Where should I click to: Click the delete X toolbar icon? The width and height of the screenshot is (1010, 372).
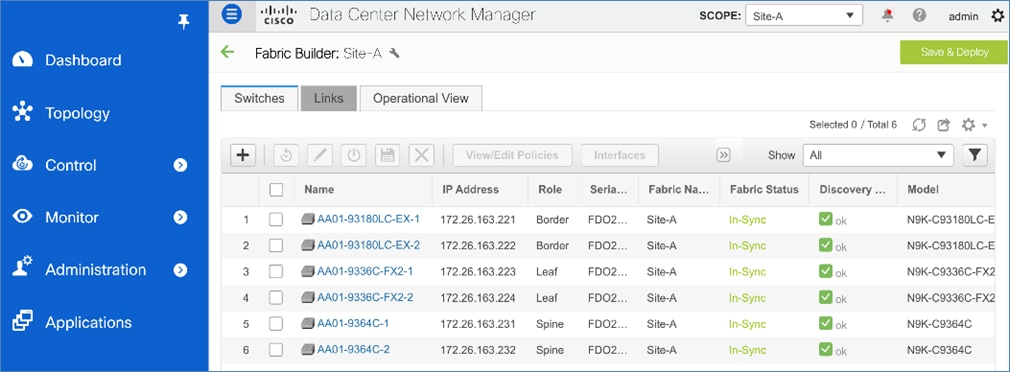tap(421, 155)
